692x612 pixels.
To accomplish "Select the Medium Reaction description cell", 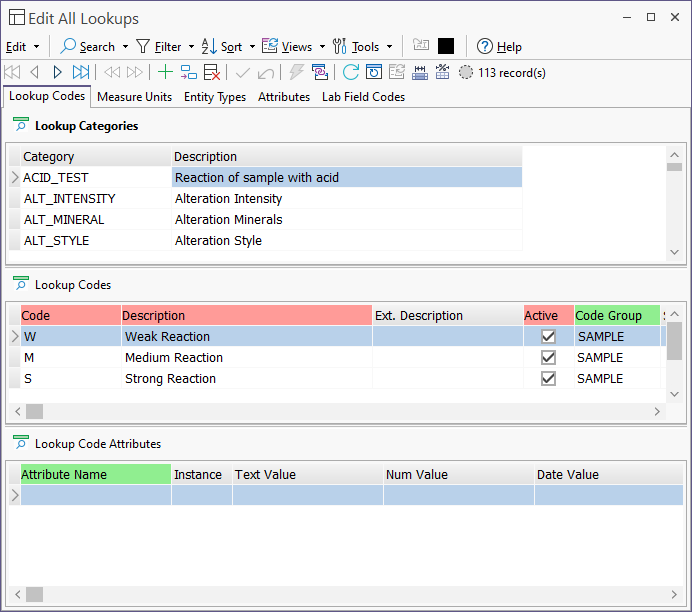I will point(247,357).
